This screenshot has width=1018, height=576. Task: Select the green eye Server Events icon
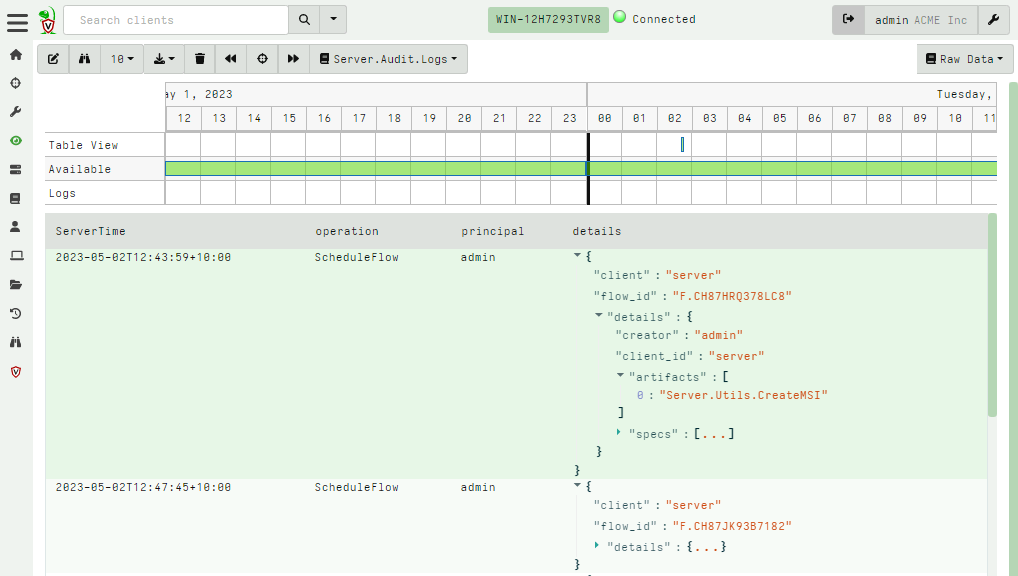click(16, 140)
